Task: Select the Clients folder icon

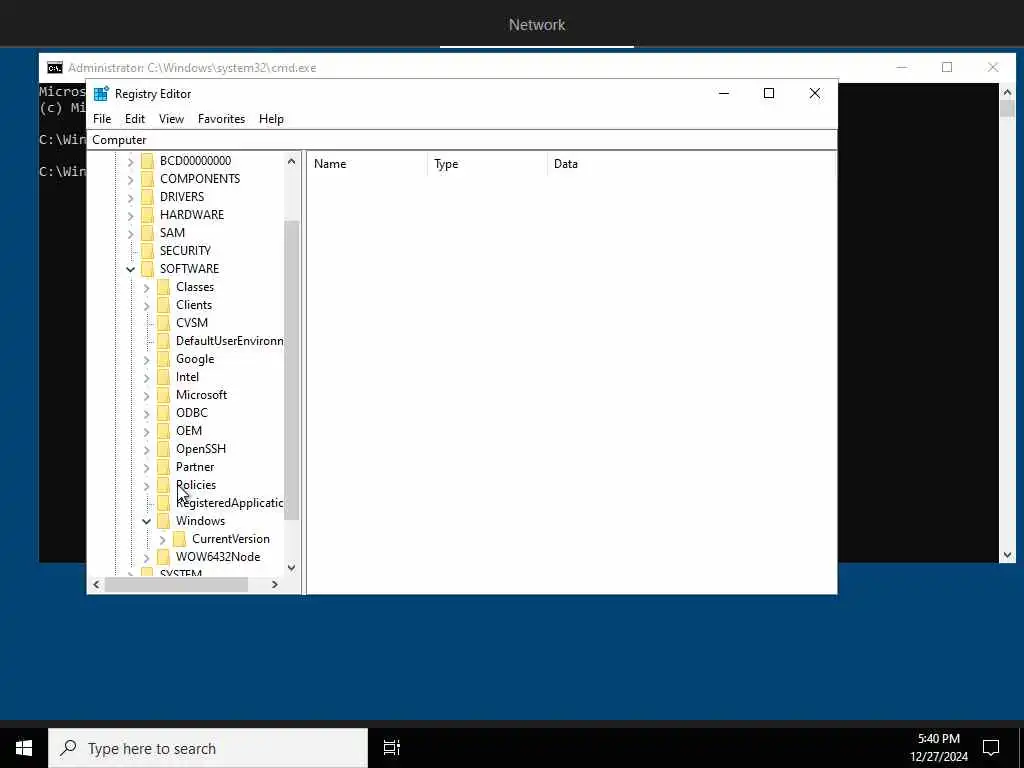Action: click(164, 304)
